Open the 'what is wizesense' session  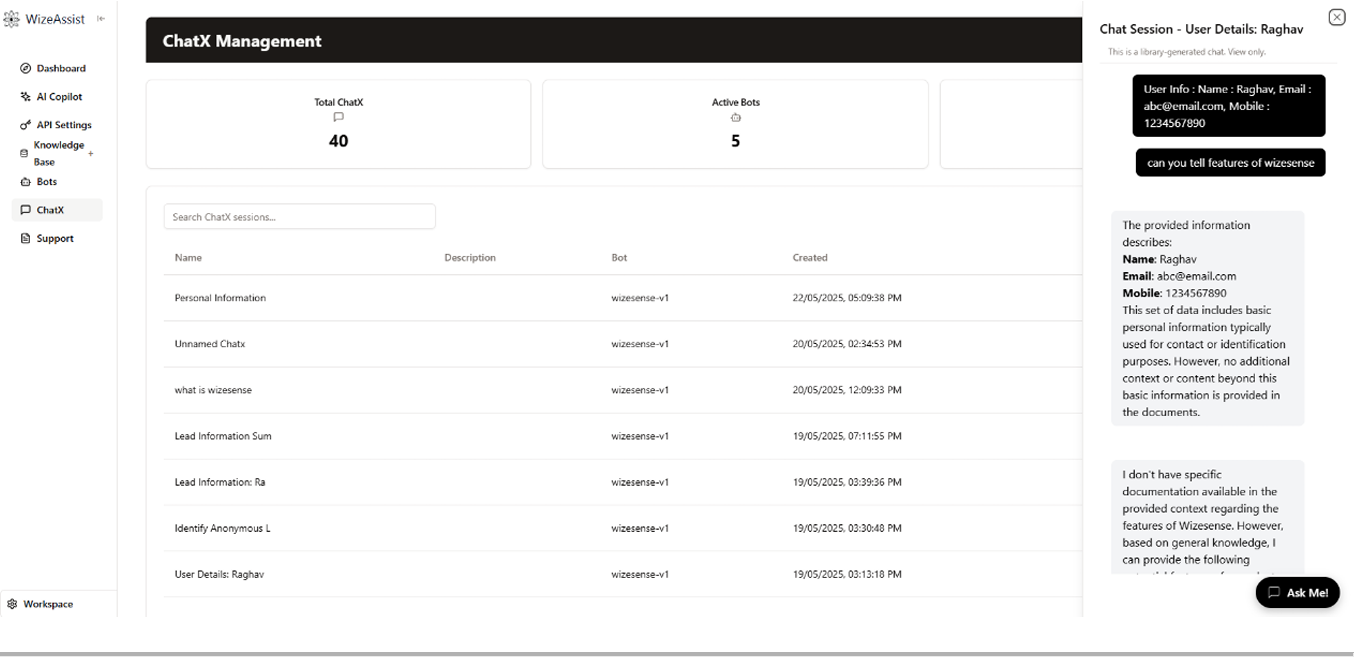[213, 390]
